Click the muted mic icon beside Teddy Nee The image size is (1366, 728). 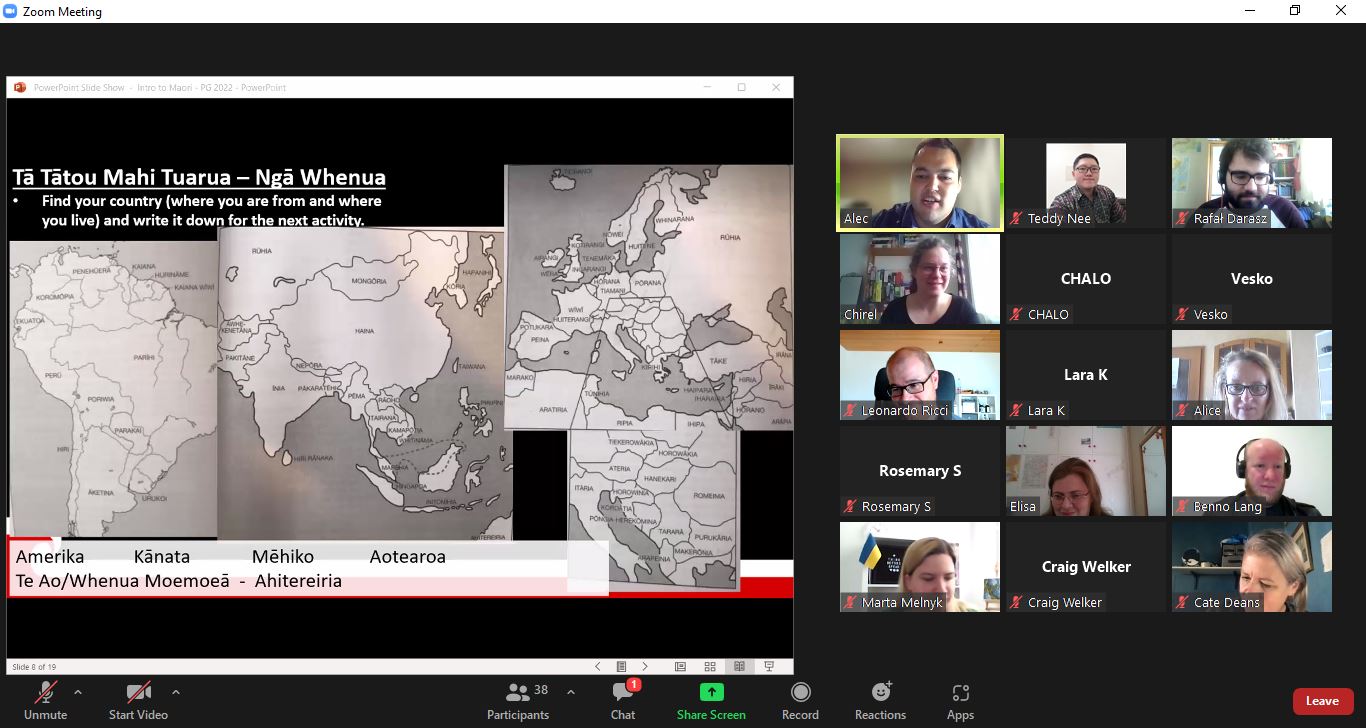[1017, 219]
